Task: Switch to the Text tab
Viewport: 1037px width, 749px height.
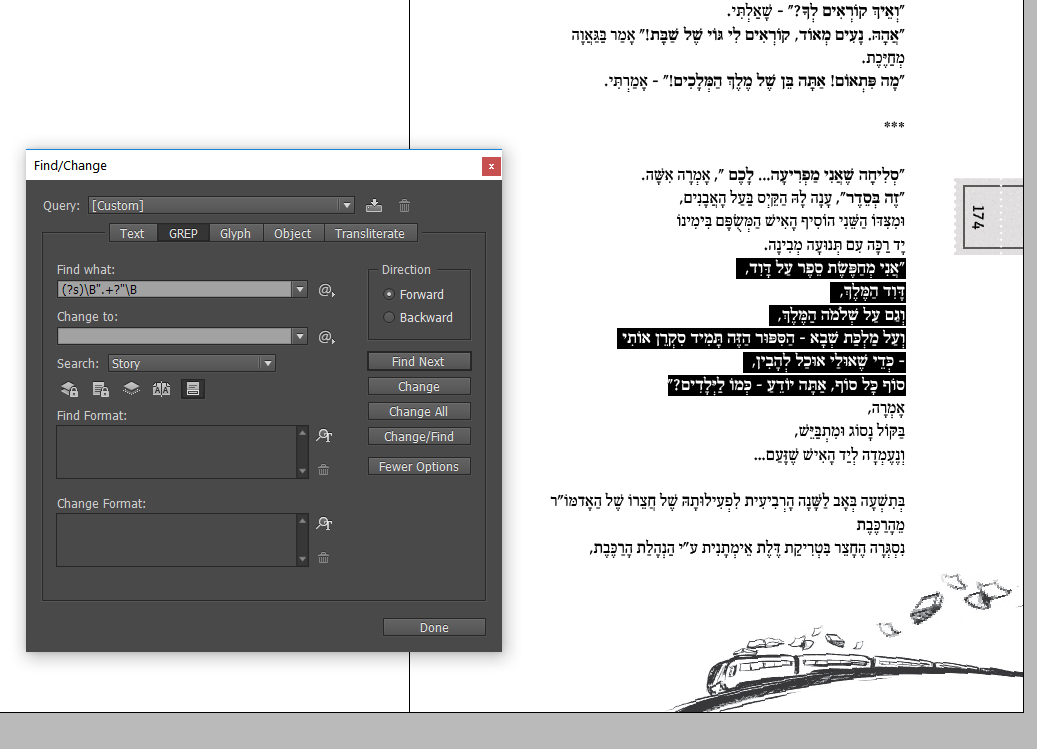Action: coord(132,233)
